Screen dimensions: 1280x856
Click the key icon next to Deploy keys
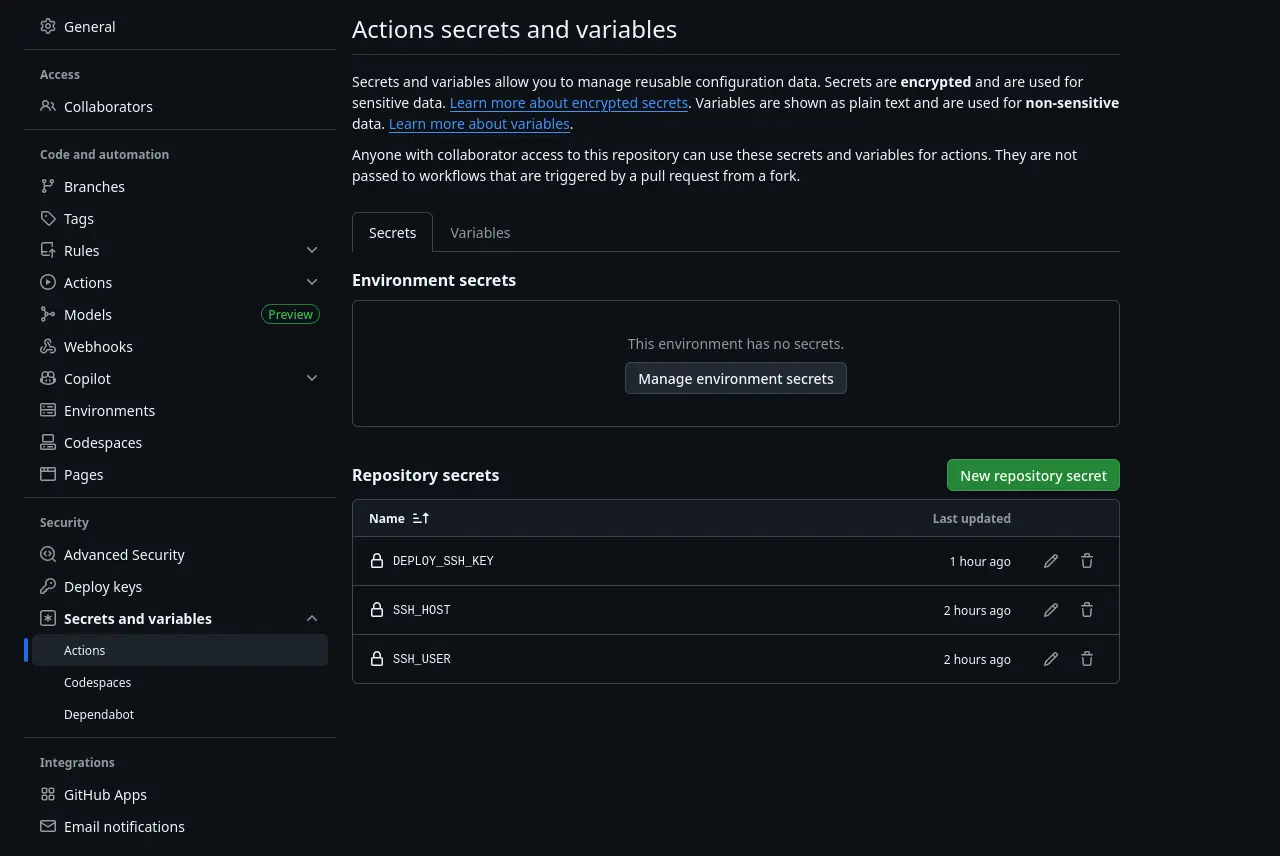(x=48, y=586)
